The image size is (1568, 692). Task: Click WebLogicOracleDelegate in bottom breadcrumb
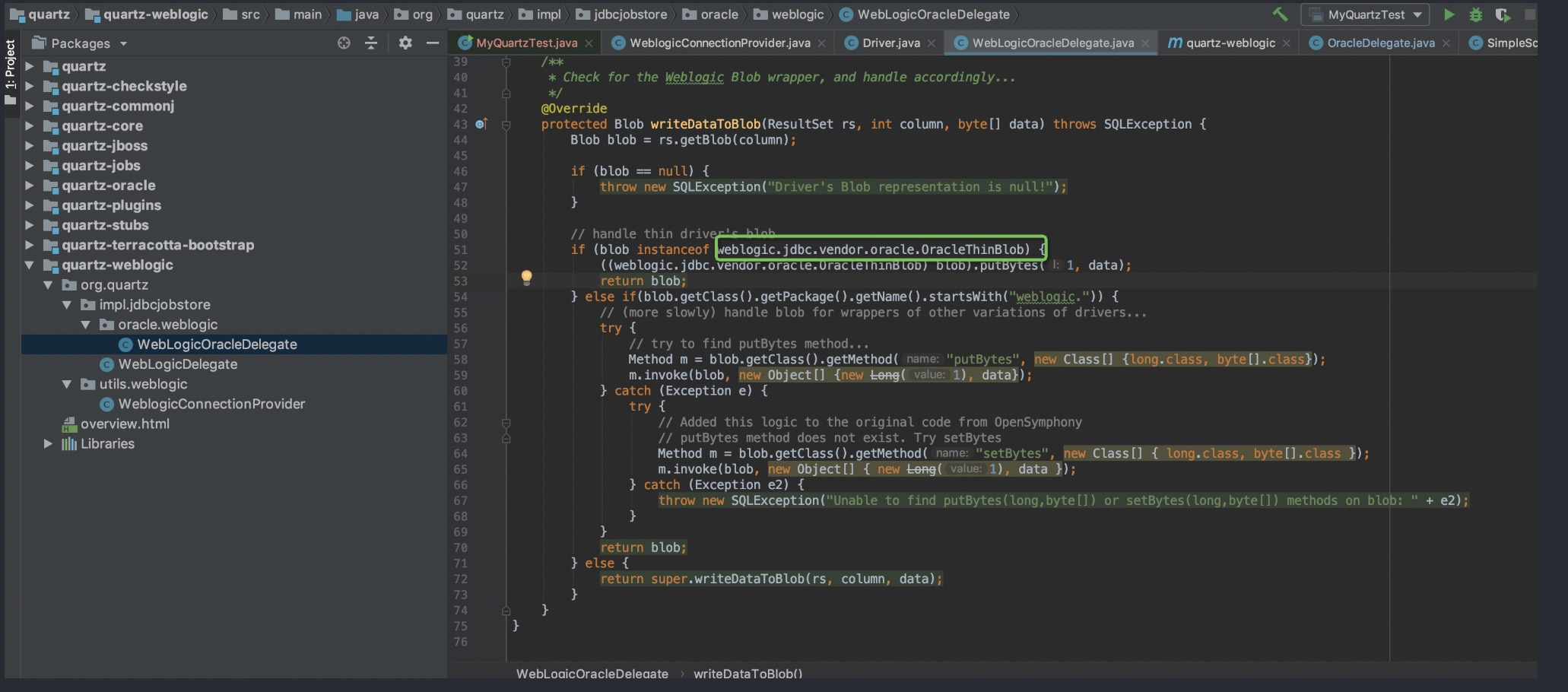click(592, 674)
